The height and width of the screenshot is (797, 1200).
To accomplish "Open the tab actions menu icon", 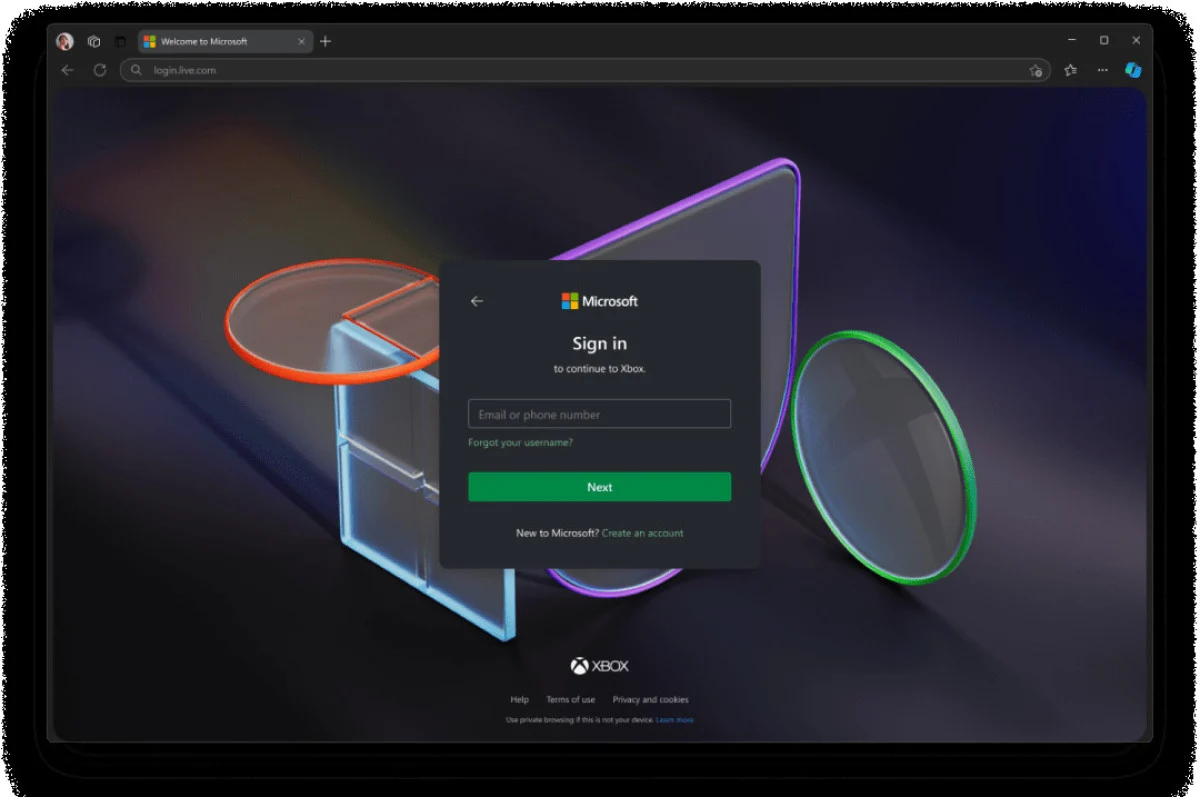I will tap(120, 41).
